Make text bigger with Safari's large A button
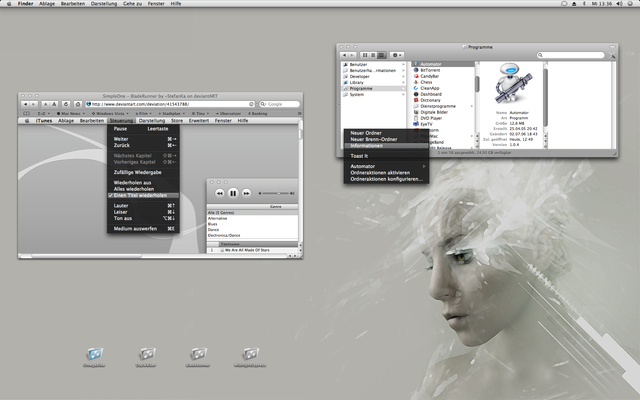This screenshot has height=400, width=640. [53, 104]
